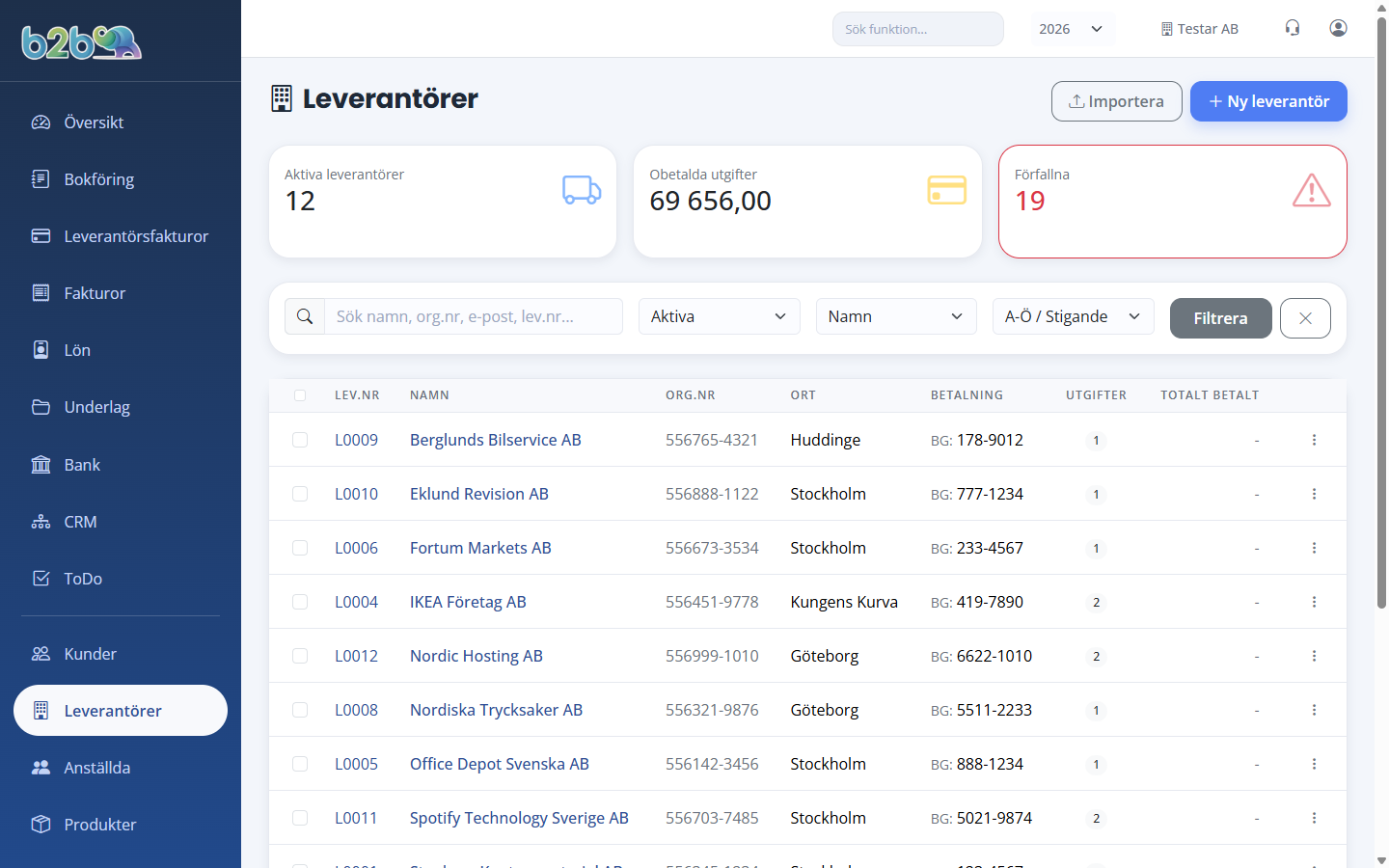Click the Fakturor sidebar icon
The image size is (1389, 868).
point(41,293)
